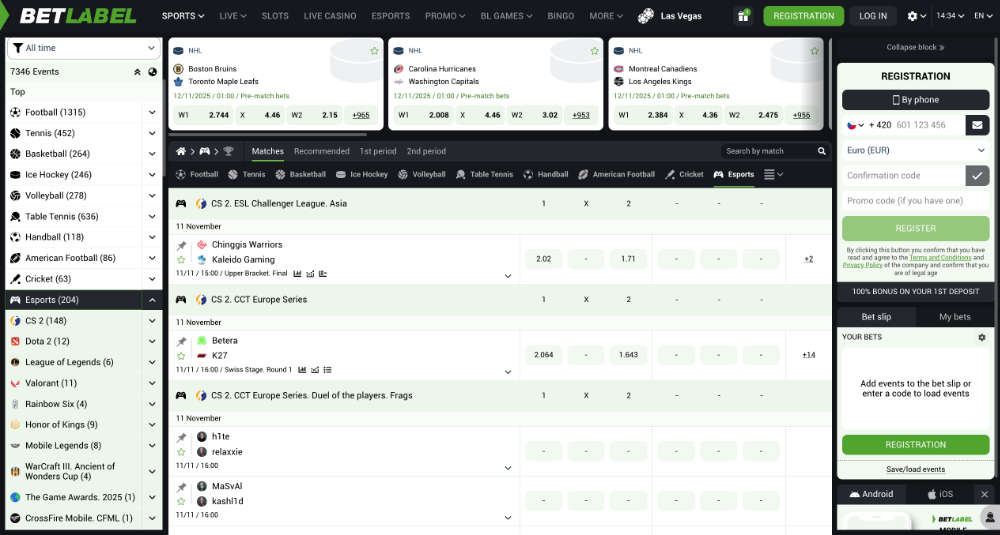Click the horizontal scrollbar under match cards
This screenshot has width=1000, height=535.
click(267, 135)
